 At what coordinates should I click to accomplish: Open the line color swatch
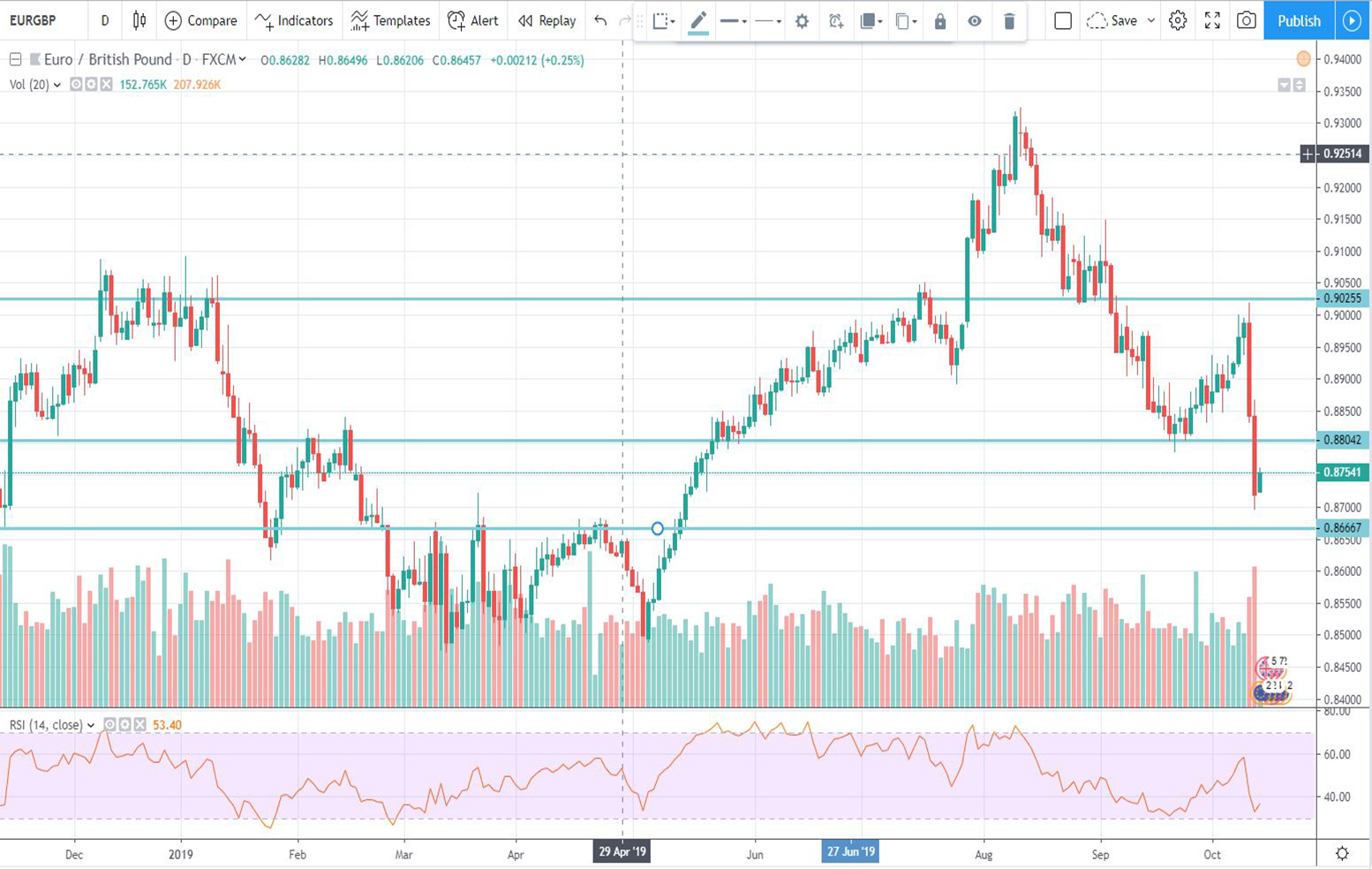coord(697,21)
